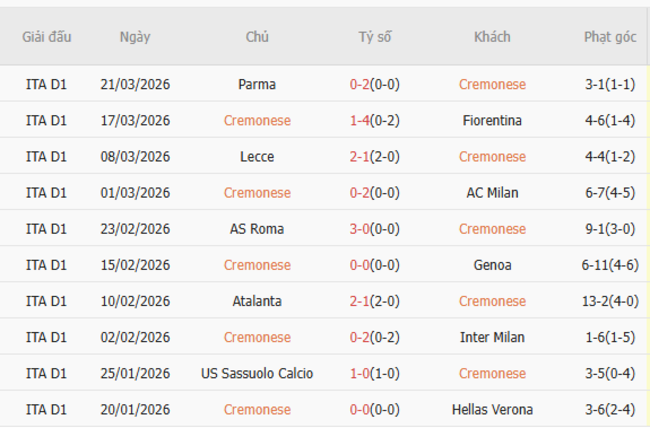Open the Fiorentina team link

(492, 120)
